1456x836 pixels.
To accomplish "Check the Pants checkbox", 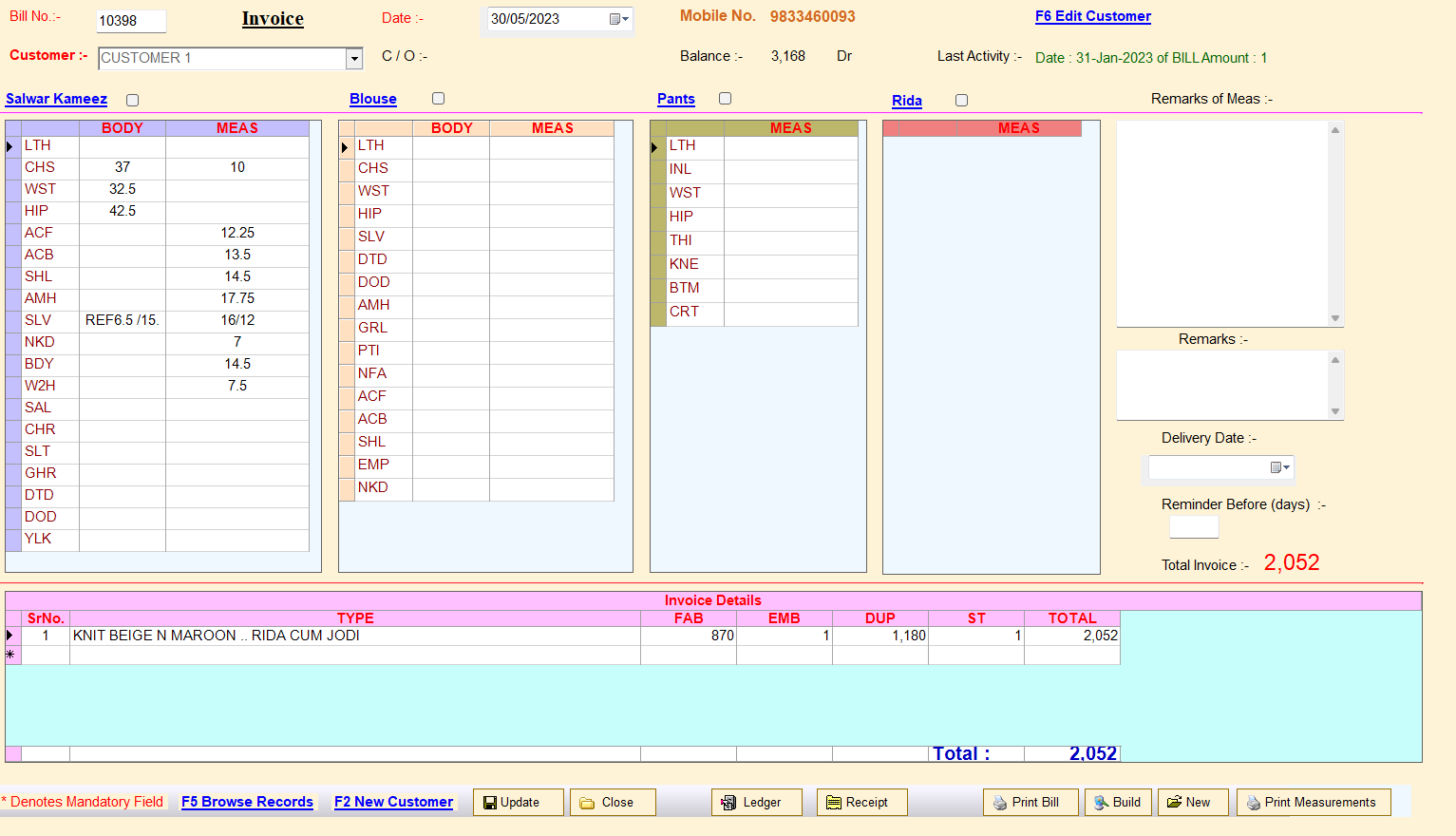I will [725, 98].
